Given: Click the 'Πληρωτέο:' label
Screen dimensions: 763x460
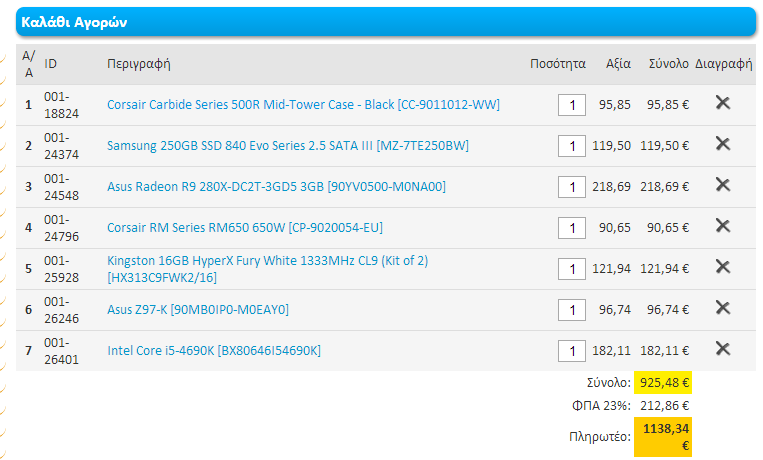Looking at the screenshot, I should [600, 437].
